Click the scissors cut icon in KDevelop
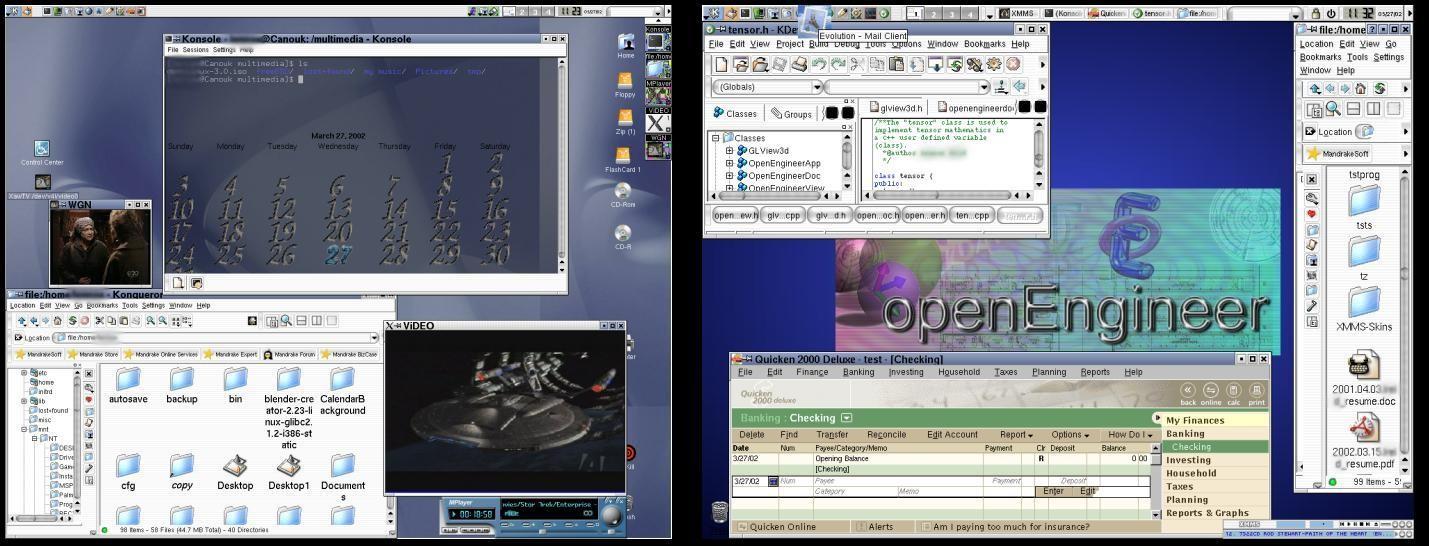The height and width of the screenshot is (546, 1429). [857, 64]
